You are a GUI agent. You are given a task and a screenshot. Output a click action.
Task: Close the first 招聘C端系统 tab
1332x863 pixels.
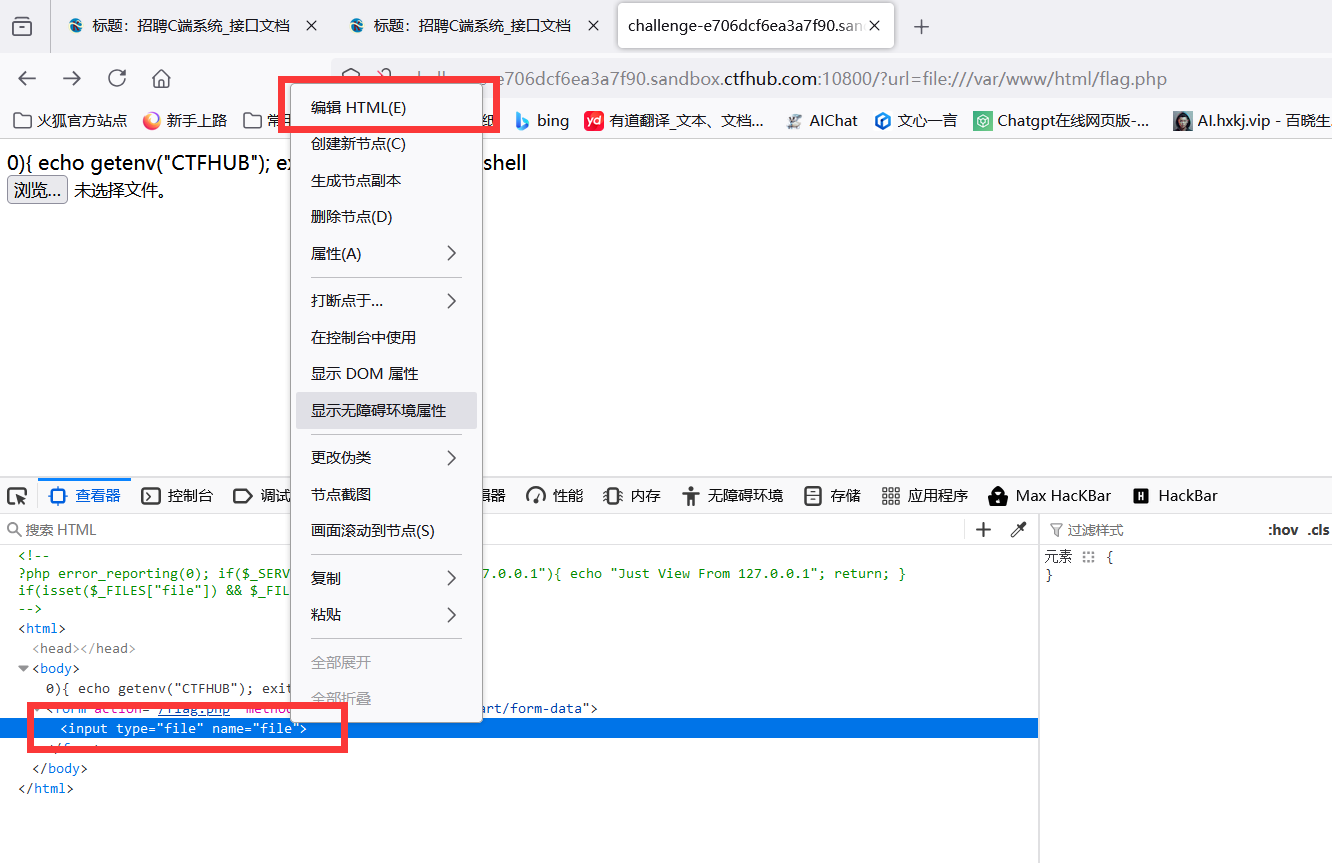click(x=312, y=26)
